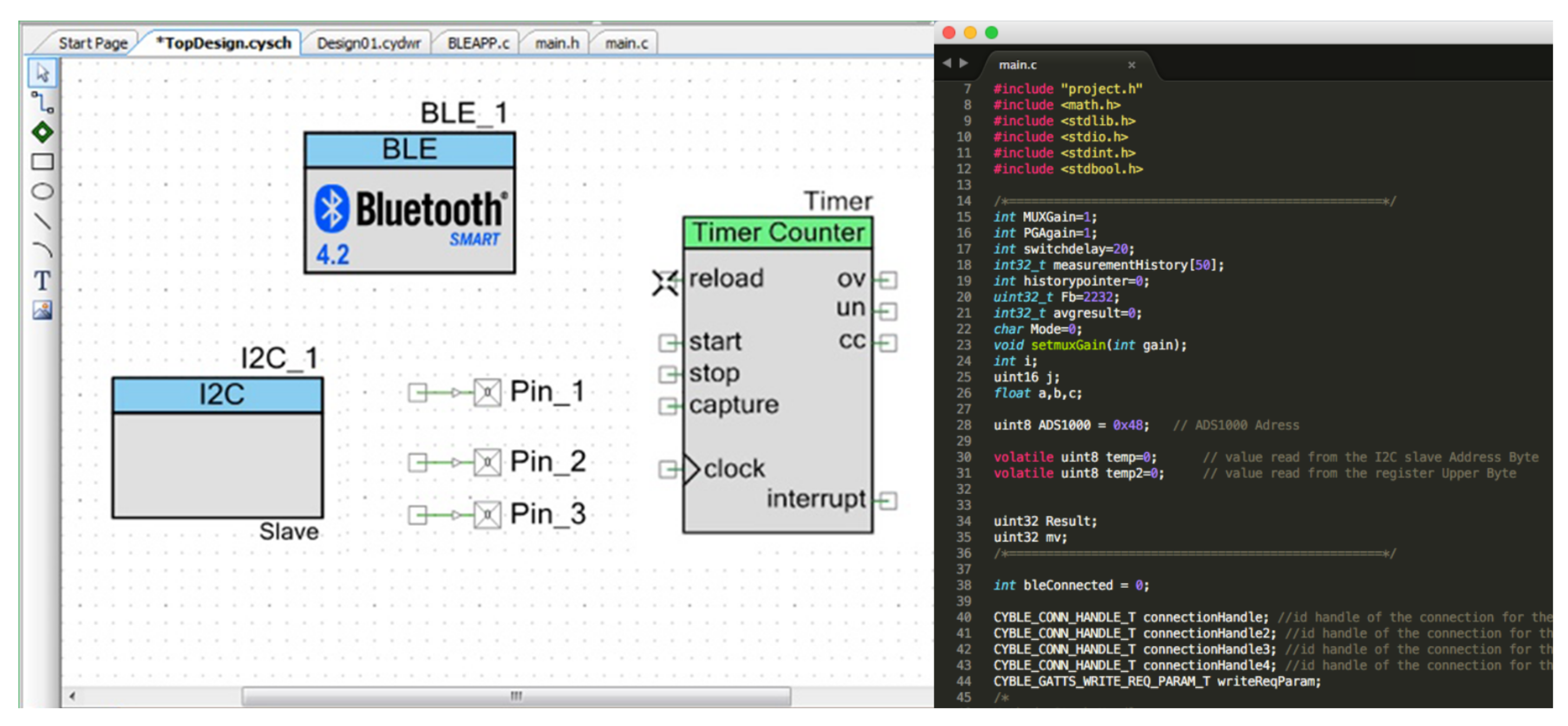Image resolution: width=1568 pixels, height=726 pixels.
Task: Select the wire drawing tool
Action: click(x=42, y=102)
